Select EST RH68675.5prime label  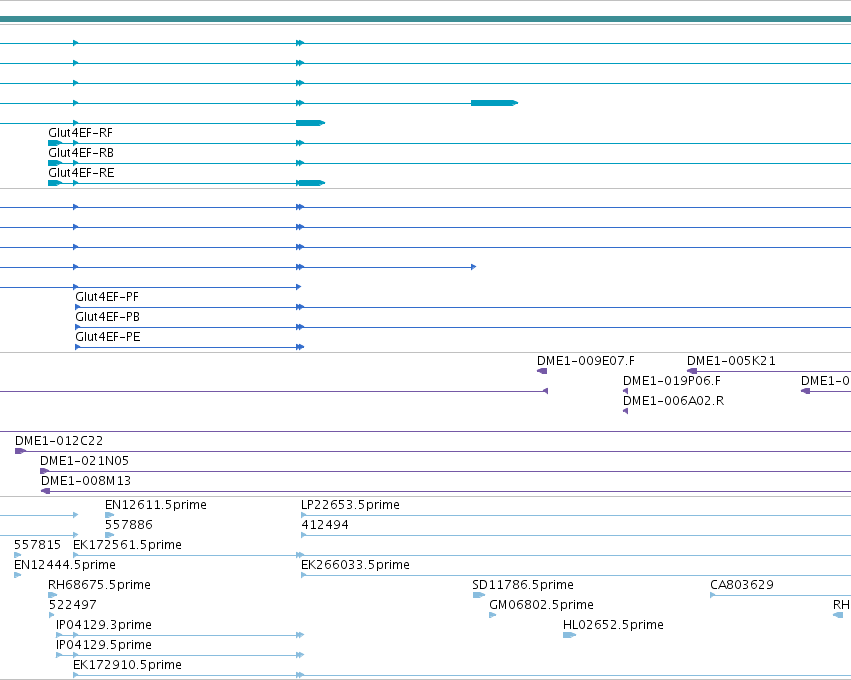coord(99,585)
